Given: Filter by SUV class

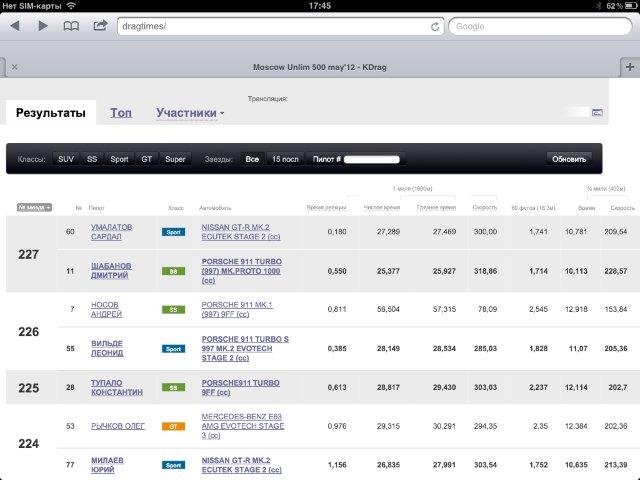Looking at the screenshot, I should click(x=66, y=159).
